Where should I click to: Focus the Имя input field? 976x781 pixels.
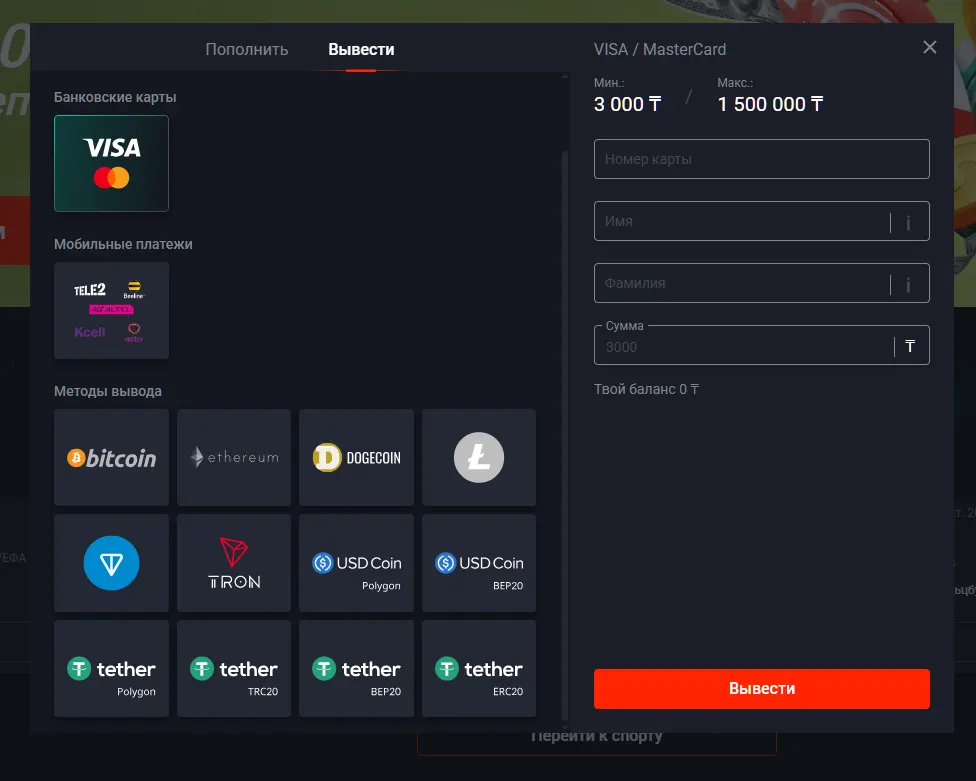click(762, 221)
